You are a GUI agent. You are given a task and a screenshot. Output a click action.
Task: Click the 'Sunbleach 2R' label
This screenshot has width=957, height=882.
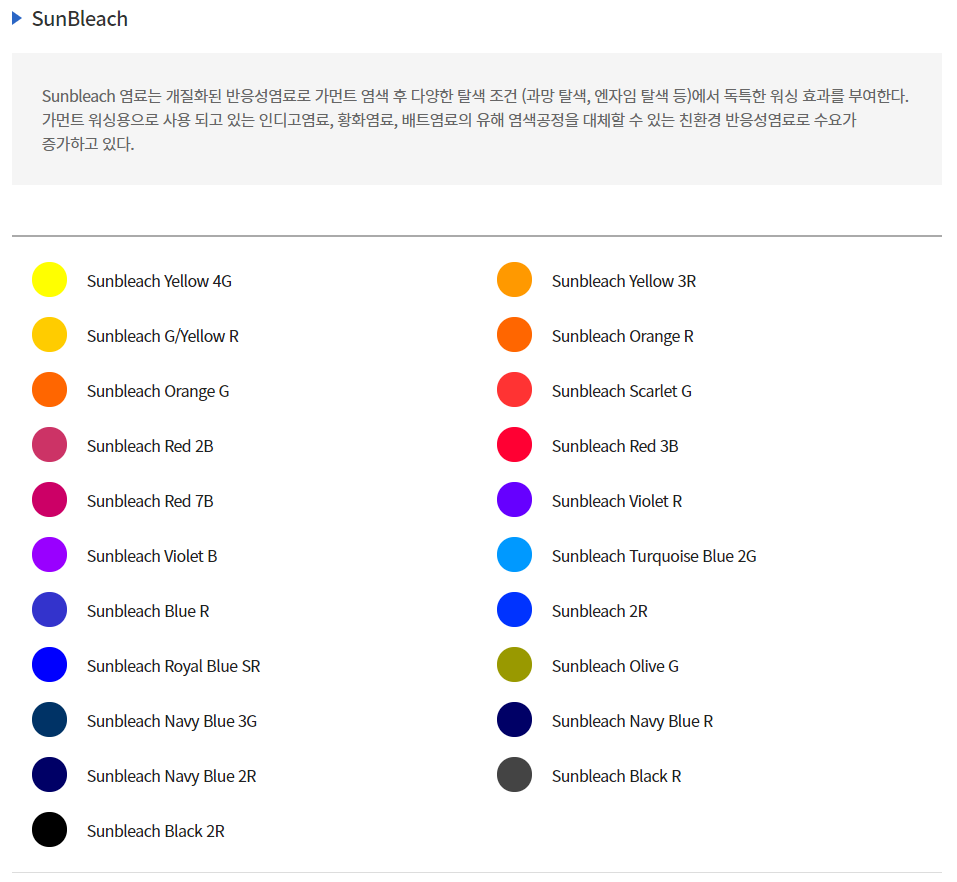coord(600,611)
